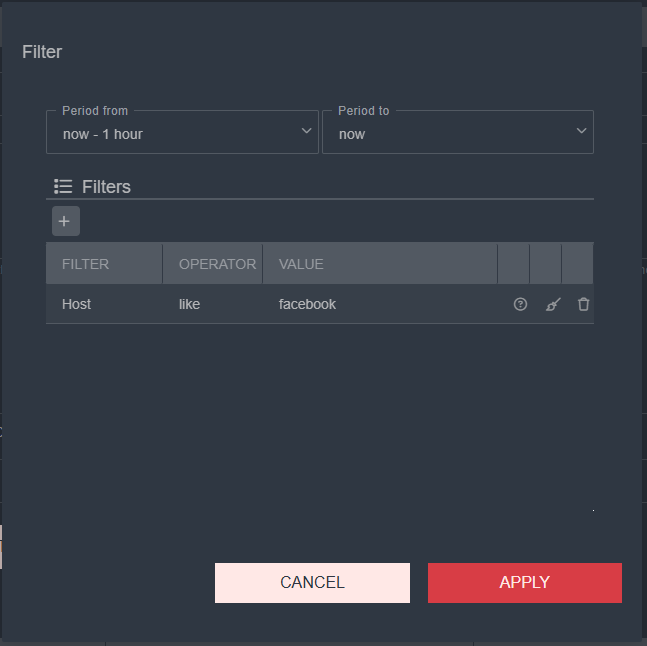
Task: Select the 'facebook' value cell
Action: point(307,304)
